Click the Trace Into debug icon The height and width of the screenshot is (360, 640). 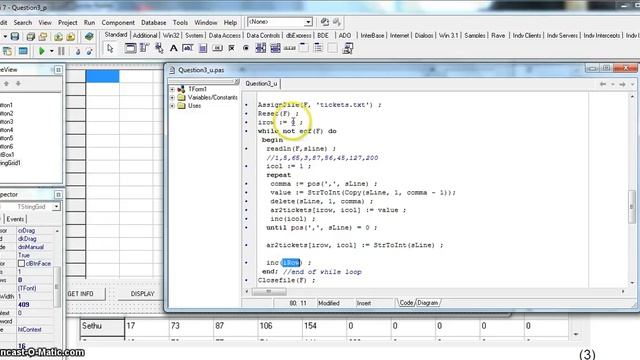click(78, 51)
